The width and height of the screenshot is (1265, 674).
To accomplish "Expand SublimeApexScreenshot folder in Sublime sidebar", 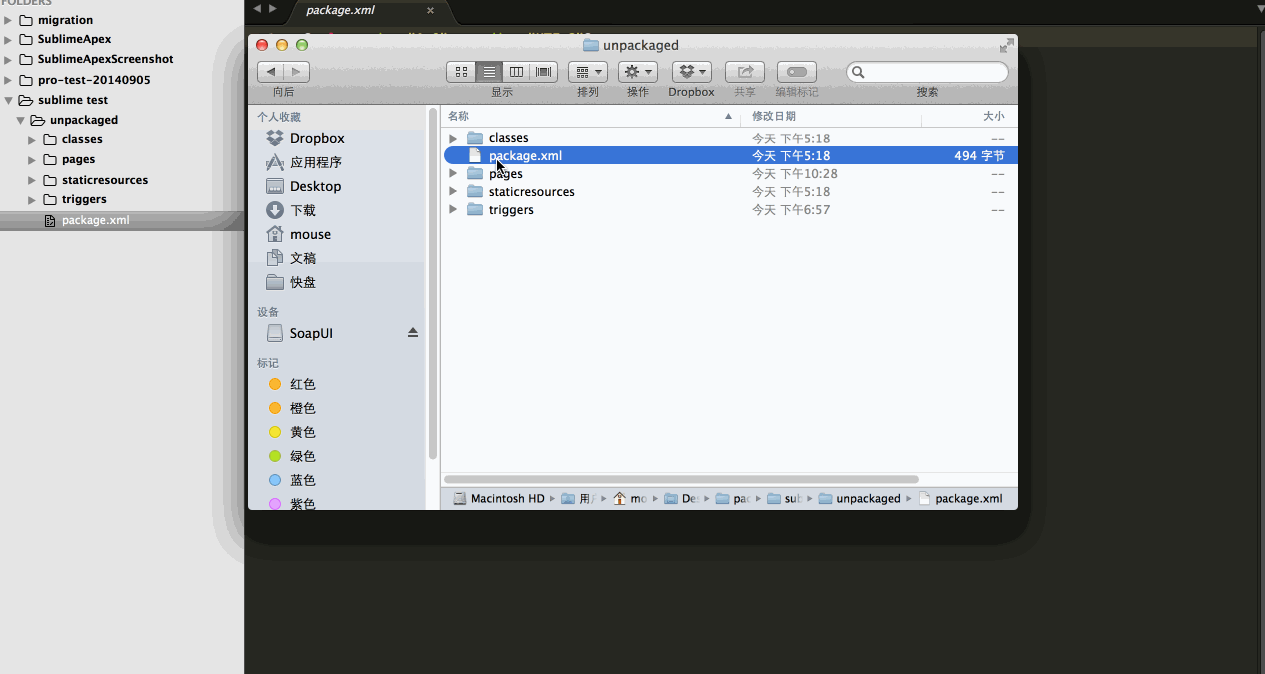I will coord(8,60).
